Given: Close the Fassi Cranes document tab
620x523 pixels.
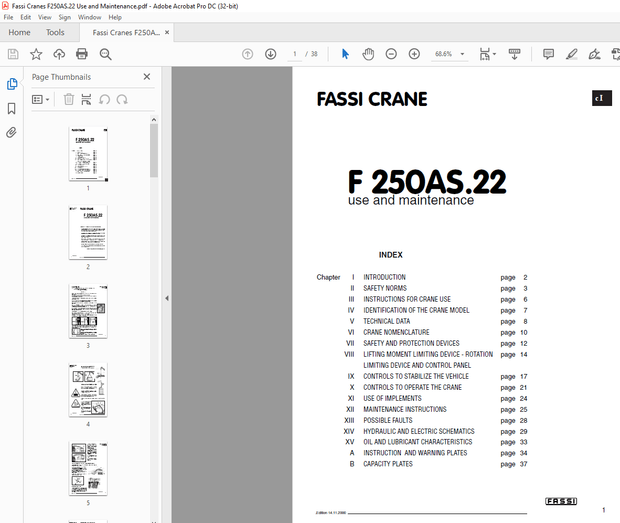Looking at the screenshot, I should tap(167, 32).
